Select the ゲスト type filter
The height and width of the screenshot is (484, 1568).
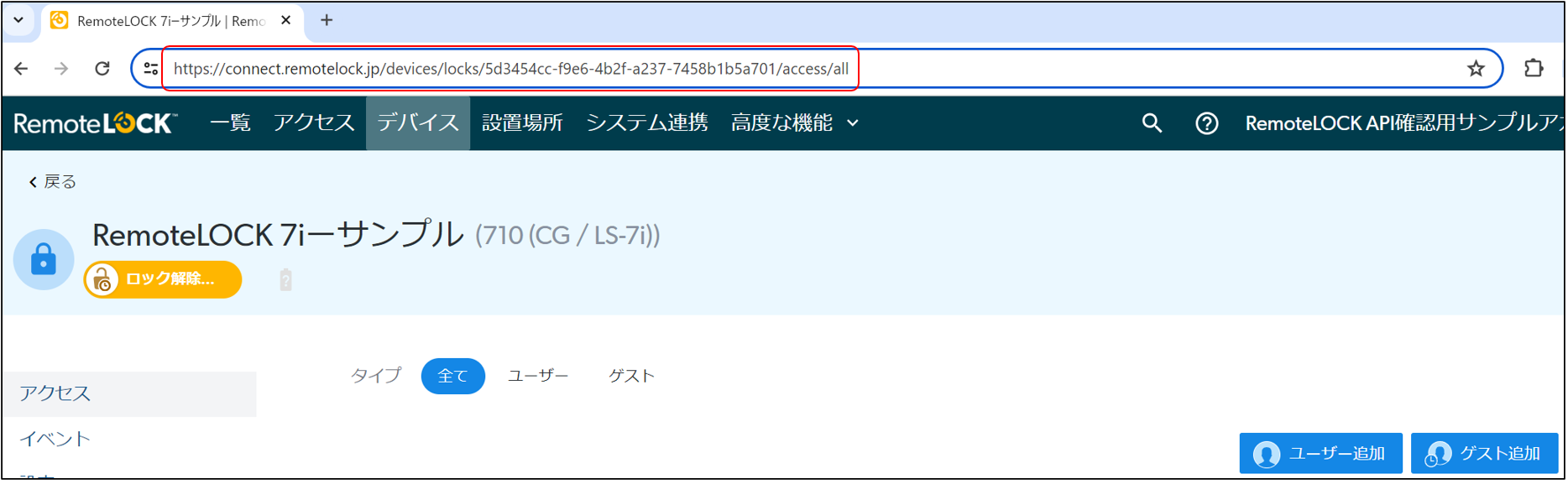pos(631,376)
